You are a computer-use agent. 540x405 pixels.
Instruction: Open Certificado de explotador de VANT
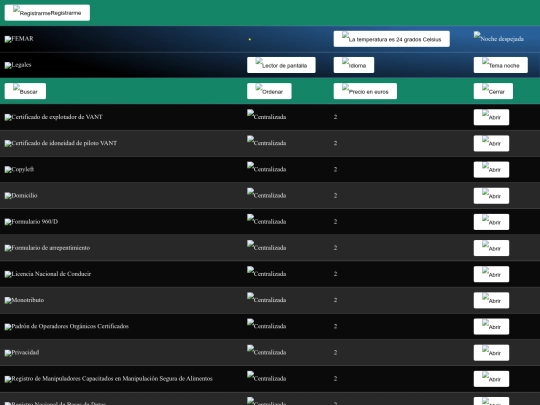point(491,117)
